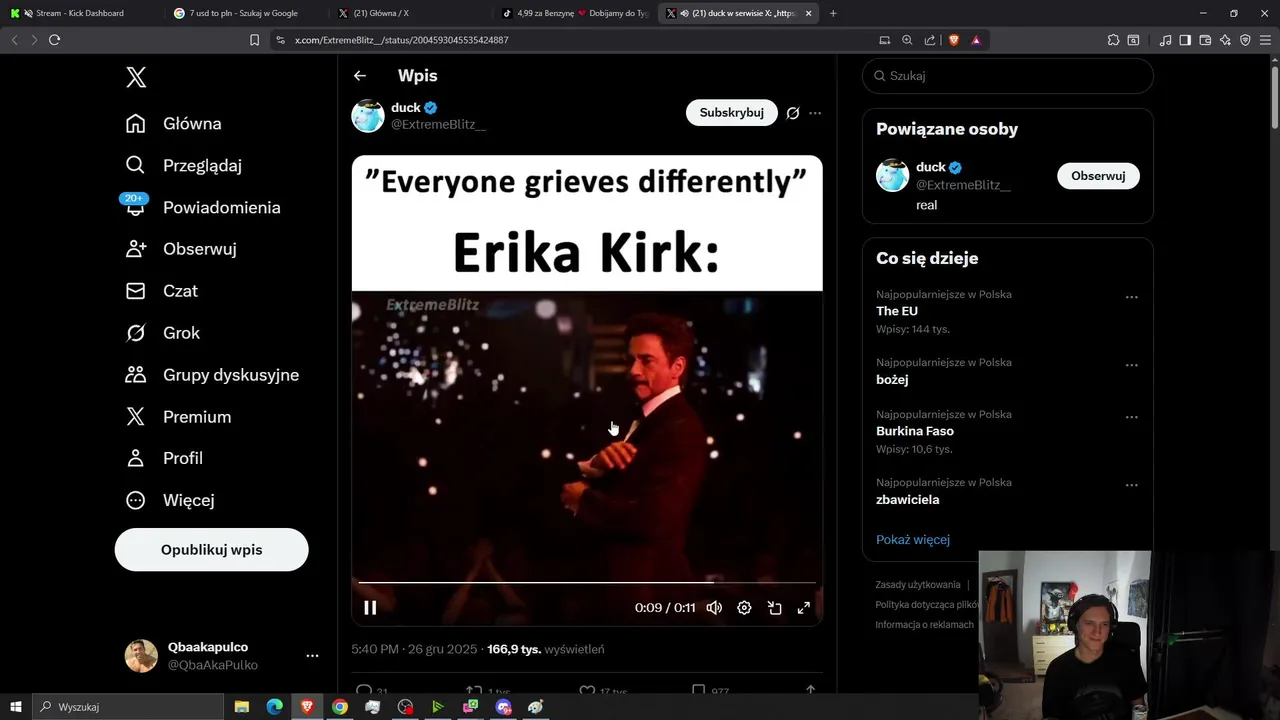Close the active duck X tab
Viewport: 1280px width, 720px height.
[808, 13]
